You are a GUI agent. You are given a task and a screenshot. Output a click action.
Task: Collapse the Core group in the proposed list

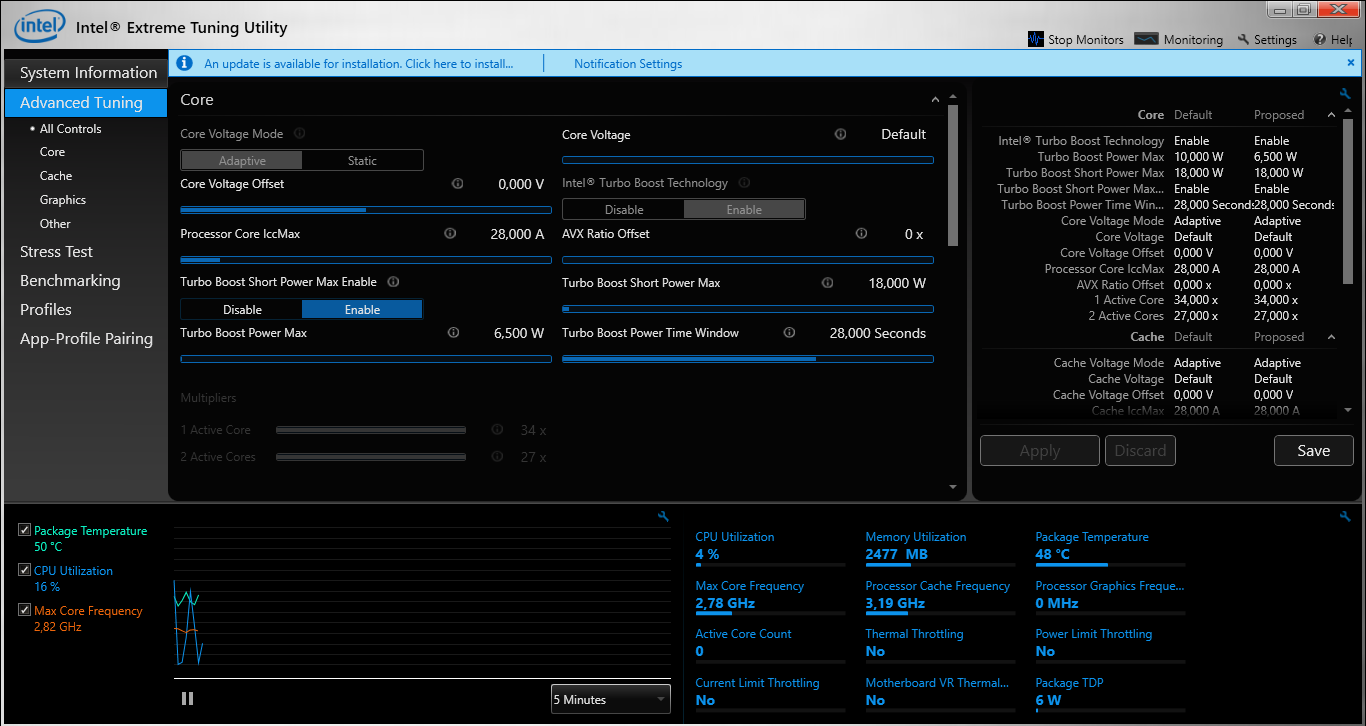1331,115
